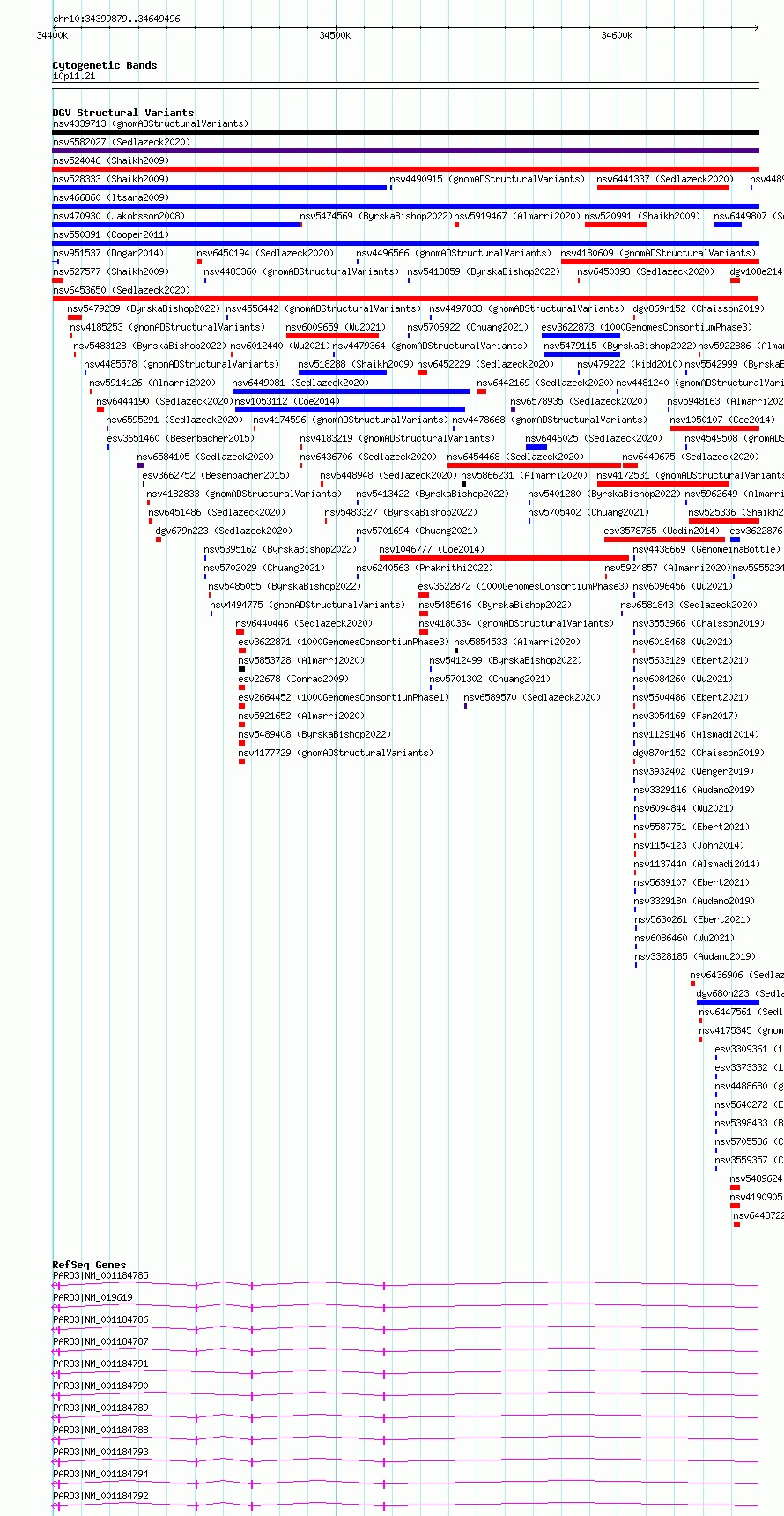Open variant nsv550391 (Cooper2011) label
This screenshot has width=784, height=1516.
(x=111, y=234)
